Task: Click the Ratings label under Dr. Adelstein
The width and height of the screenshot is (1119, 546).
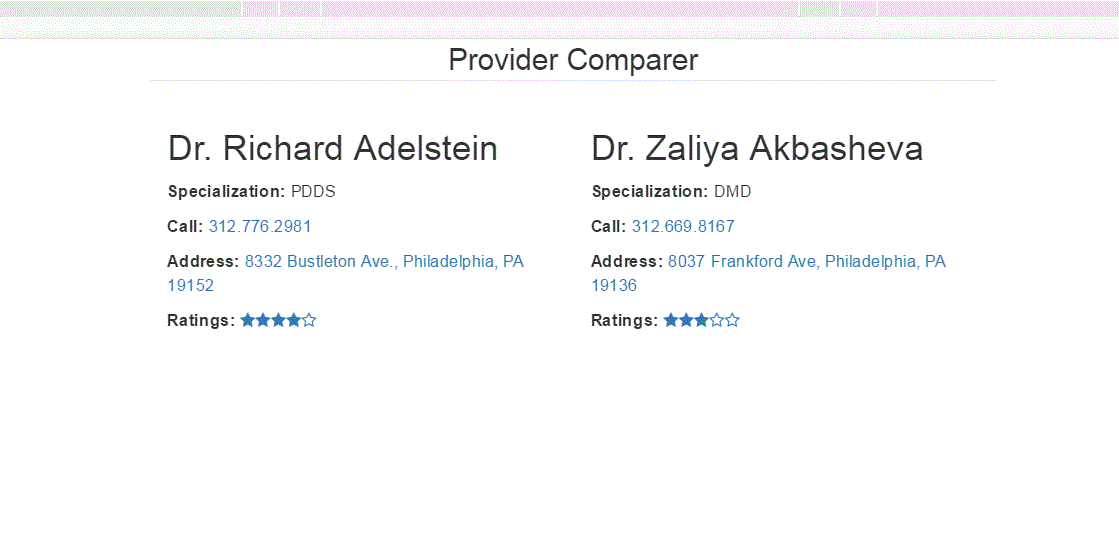Action: 201,320
